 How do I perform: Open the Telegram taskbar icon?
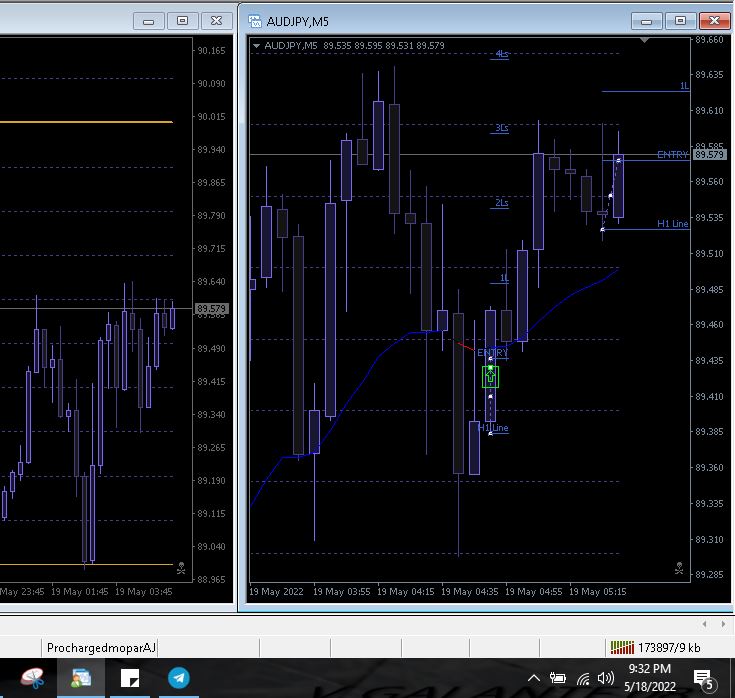pos(179,678)
